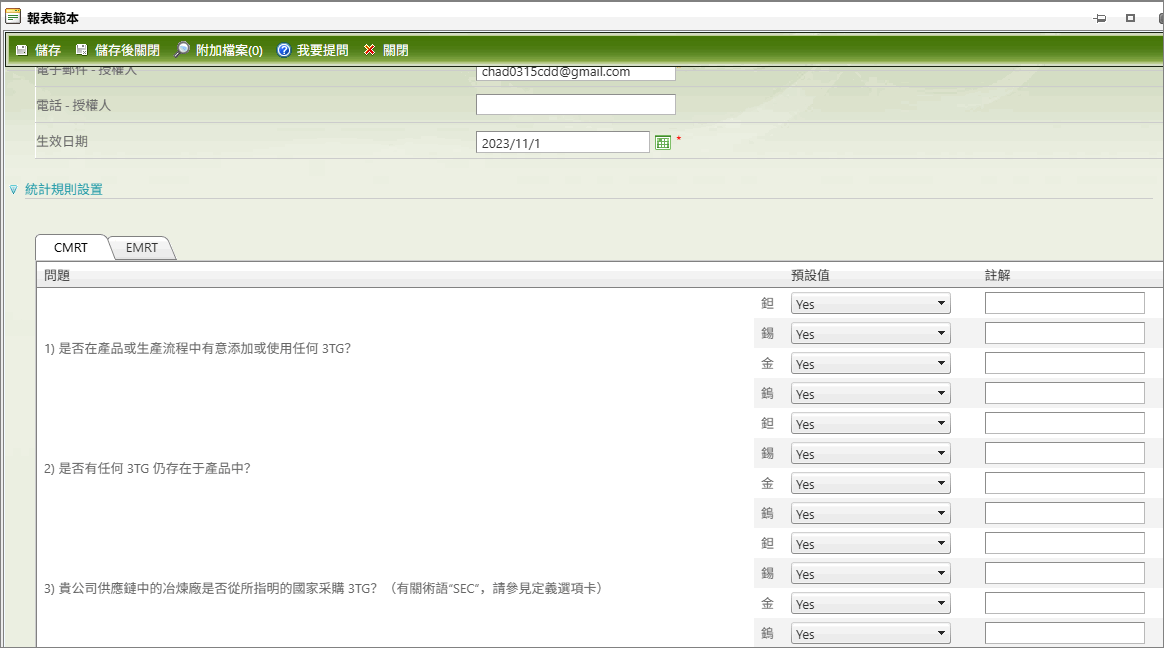This screenshot has height=648, width=1164.
Task: Expand question 1 鎢 default value dropdown
Action: pos(870,394)
